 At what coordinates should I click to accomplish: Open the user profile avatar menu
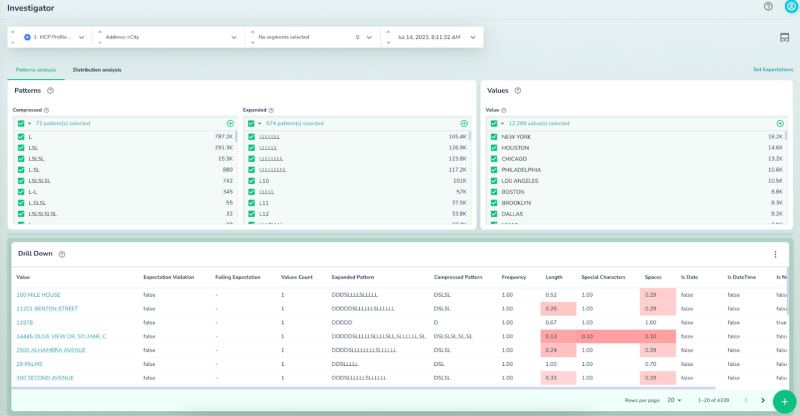point(791,6)
